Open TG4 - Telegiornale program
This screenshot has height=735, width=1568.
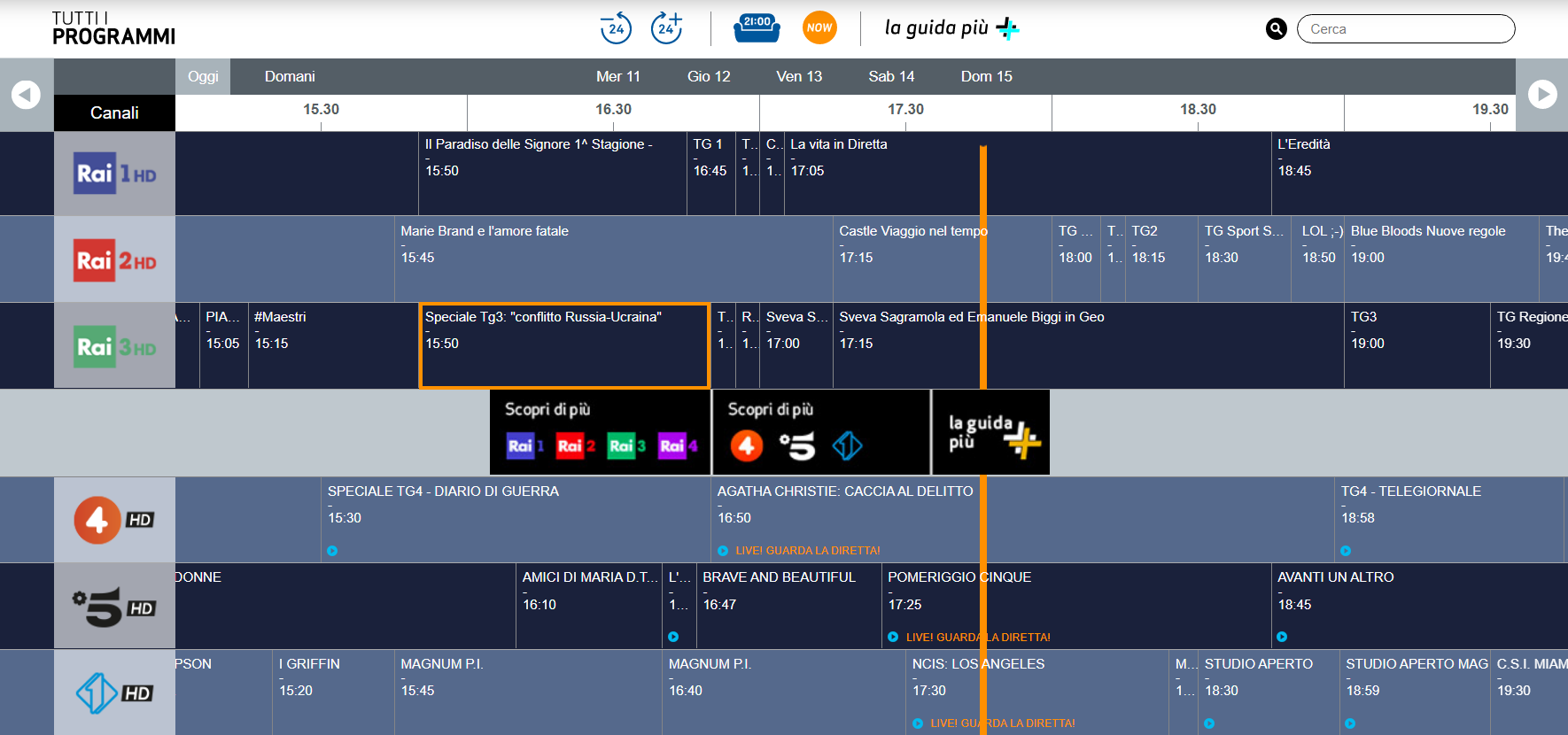tap(1449, 520)
